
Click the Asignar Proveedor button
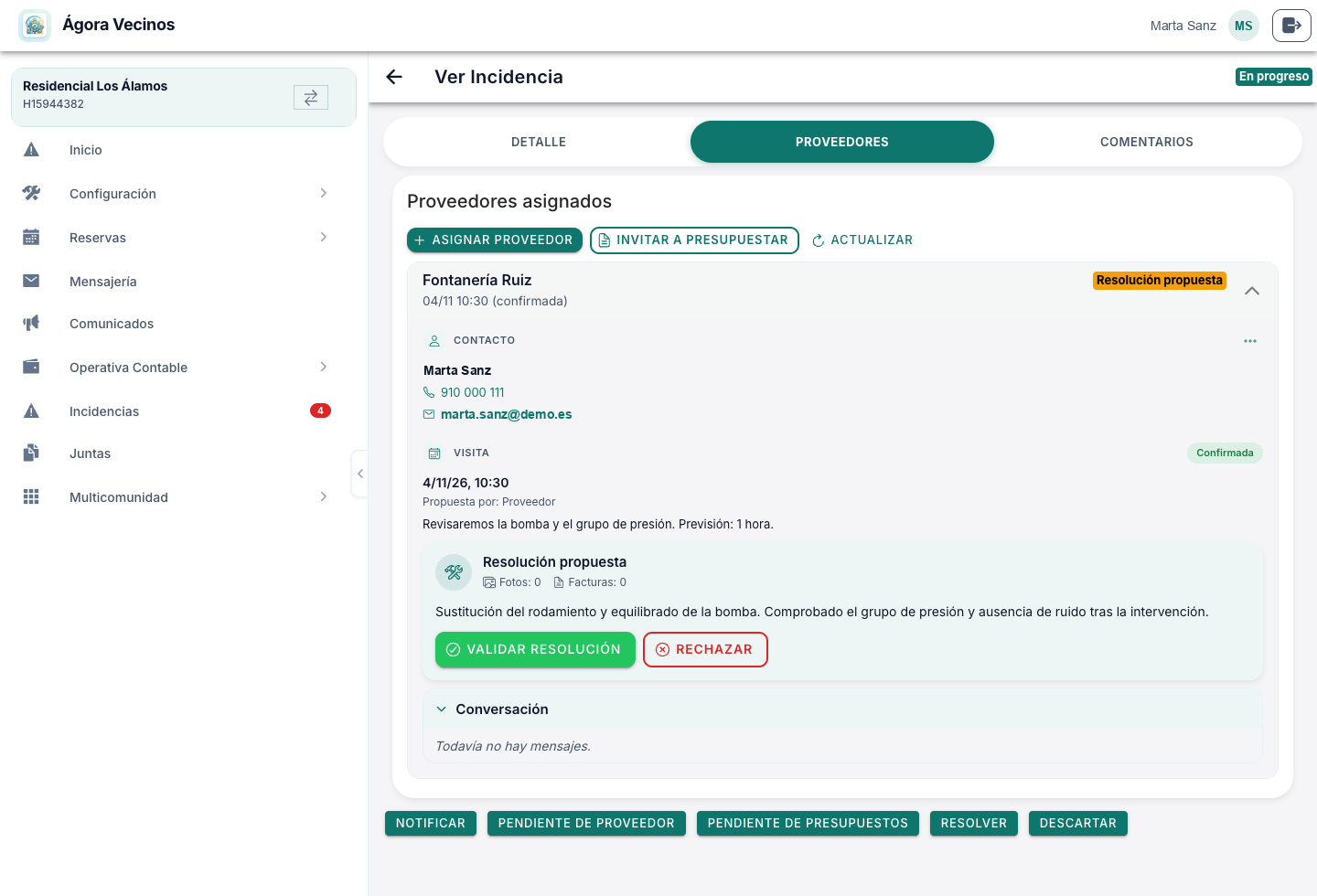pos(495,240)
